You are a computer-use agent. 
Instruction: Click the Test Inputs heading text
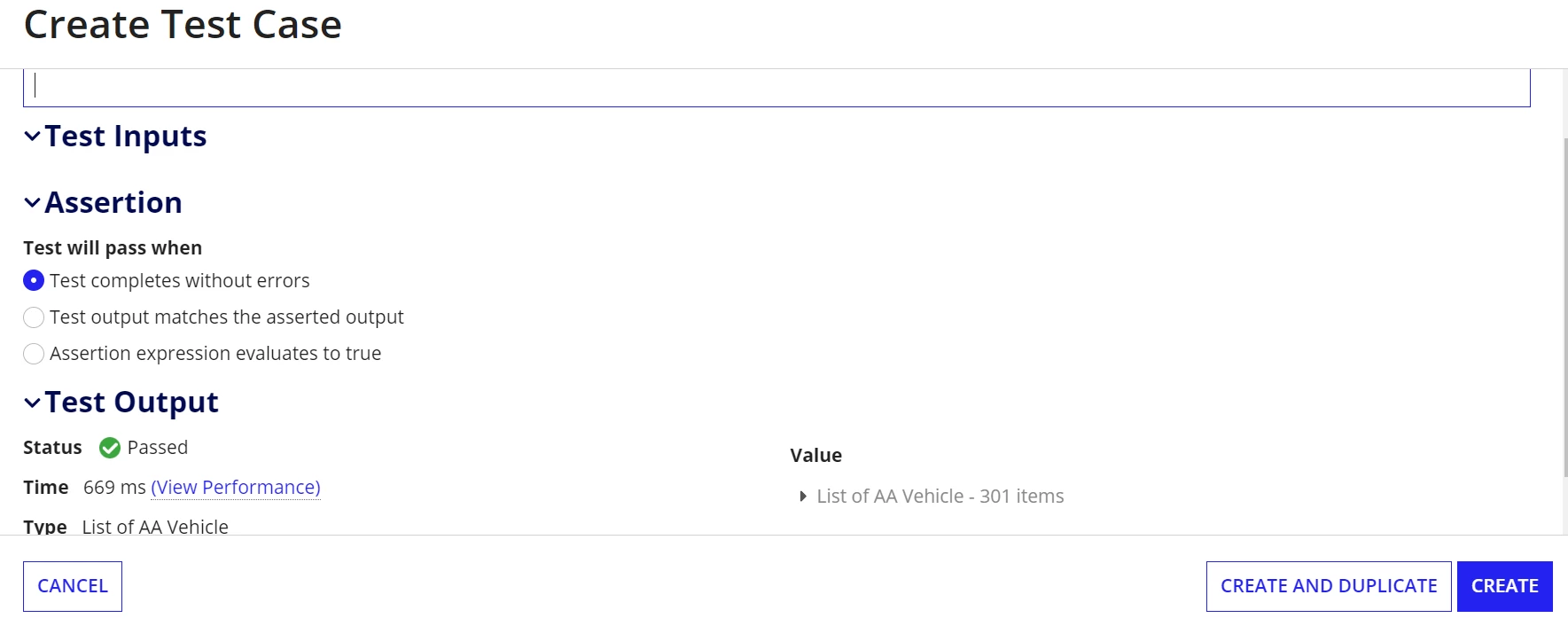coord(126,137)
